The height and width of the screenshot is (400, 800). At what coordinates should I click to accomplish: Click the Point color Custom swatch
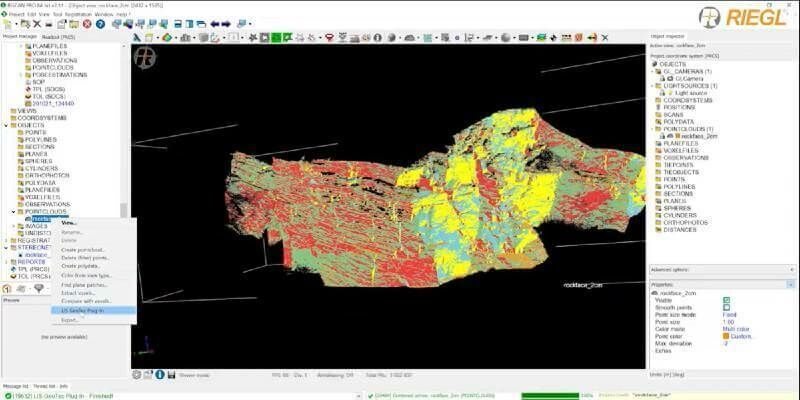pyautogui.click(x=726, y=336)
